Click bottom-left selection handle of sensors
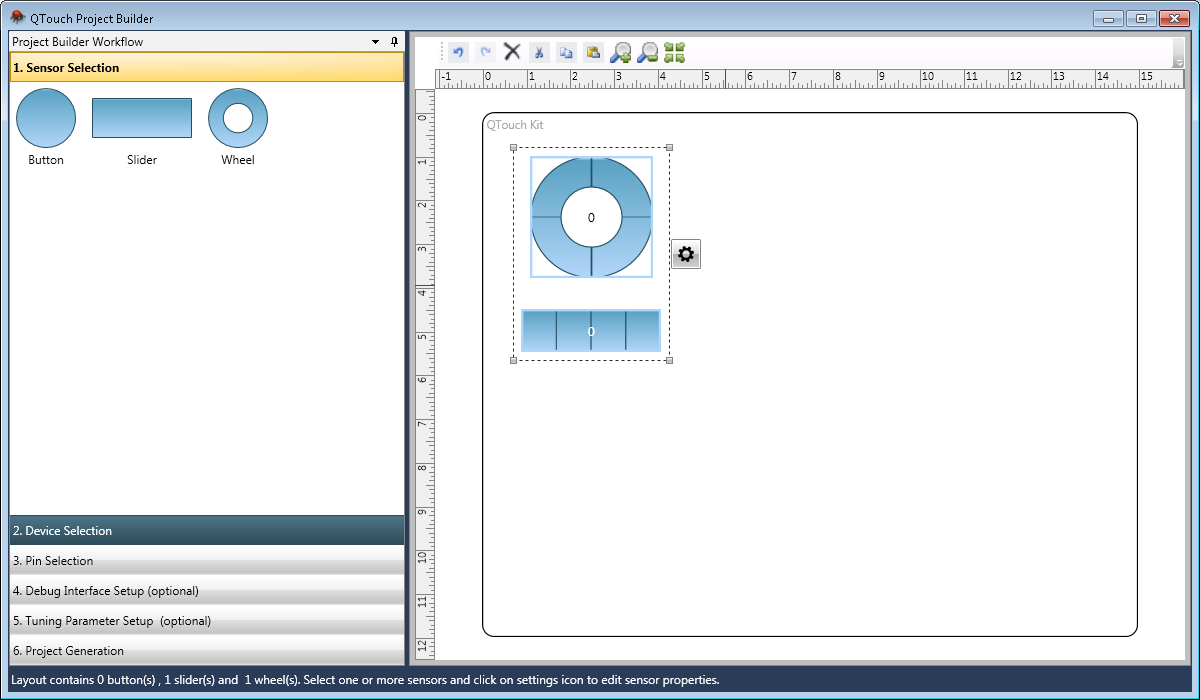Image resolution: width=1200 pixels, height=700 pixels. 513,360
